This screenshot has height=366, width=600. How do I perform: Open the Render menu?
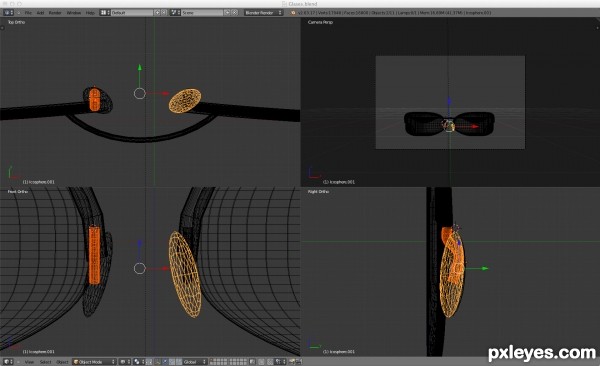55,13
